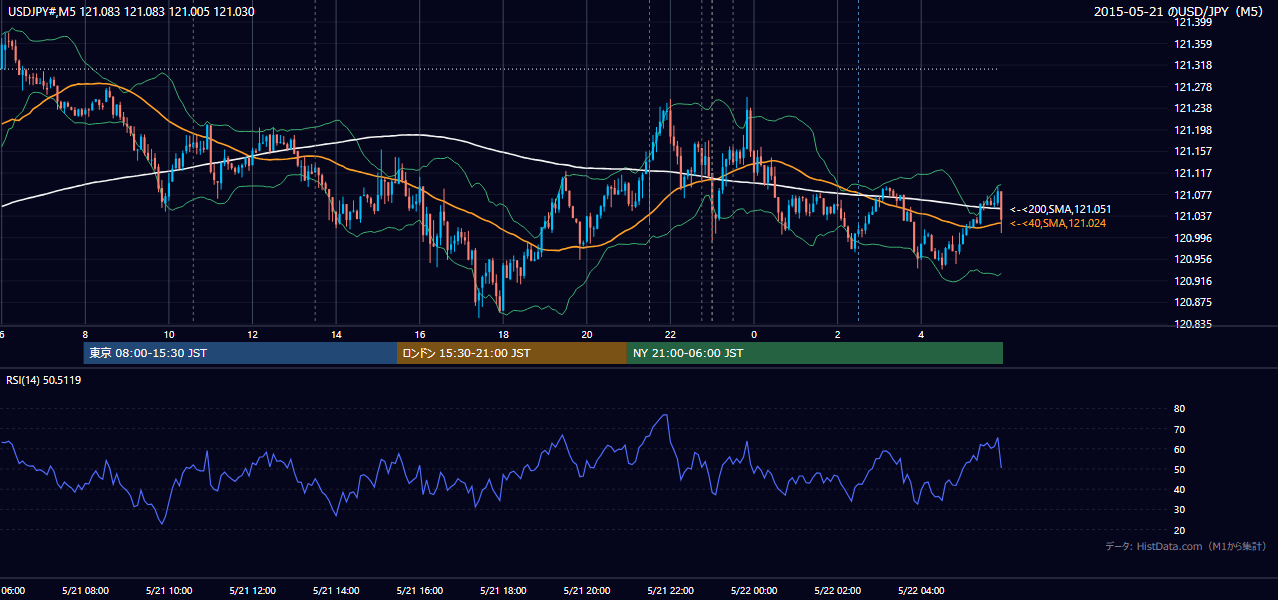
Task: Click hour label 16 under the price chart
Action: (x=420, y=334)
